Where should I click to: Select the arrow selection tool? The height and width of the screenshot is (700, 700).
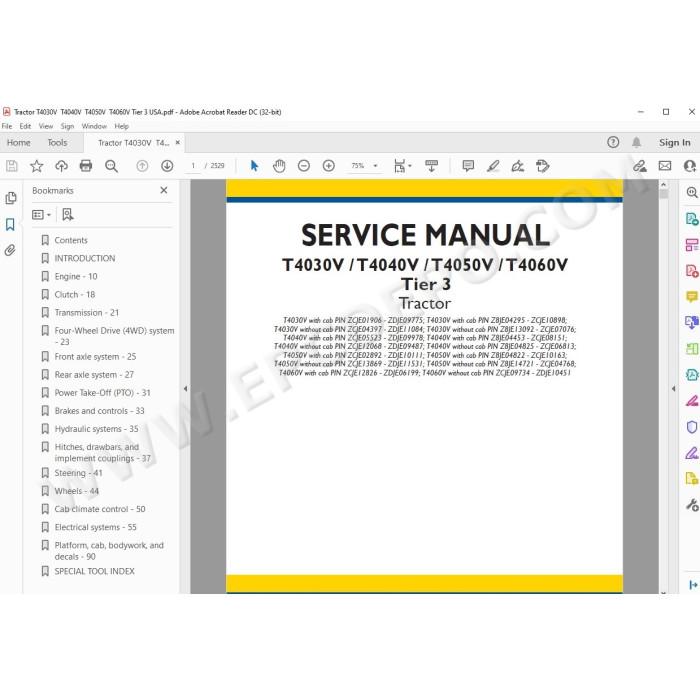(x=254, y=166)
